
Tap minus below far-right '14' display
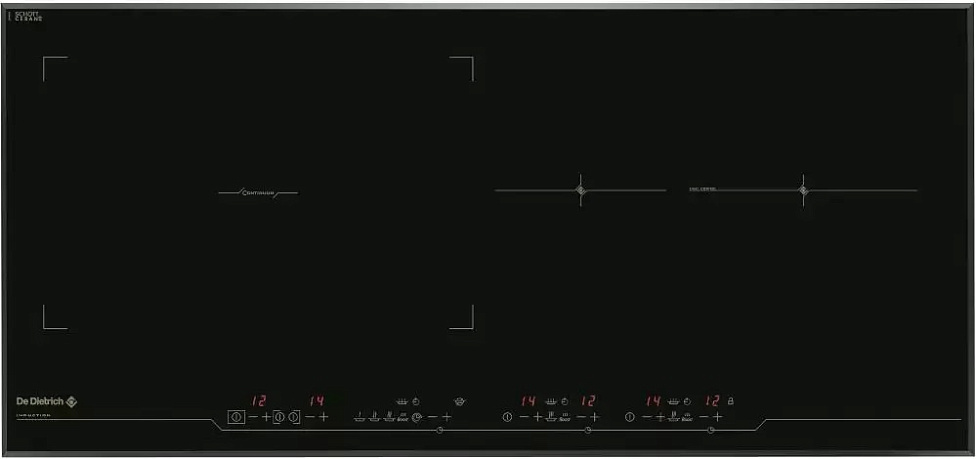(x=646, y=417)
